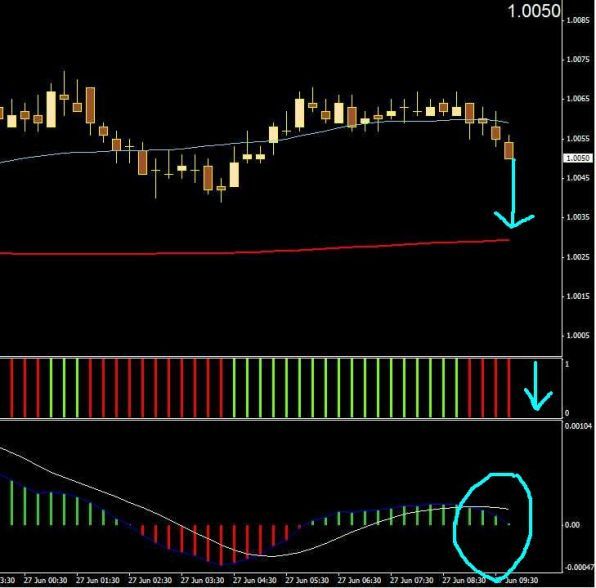Click the large 1.0050 price readout top right
Screen dimensions: 596x588
534,11
